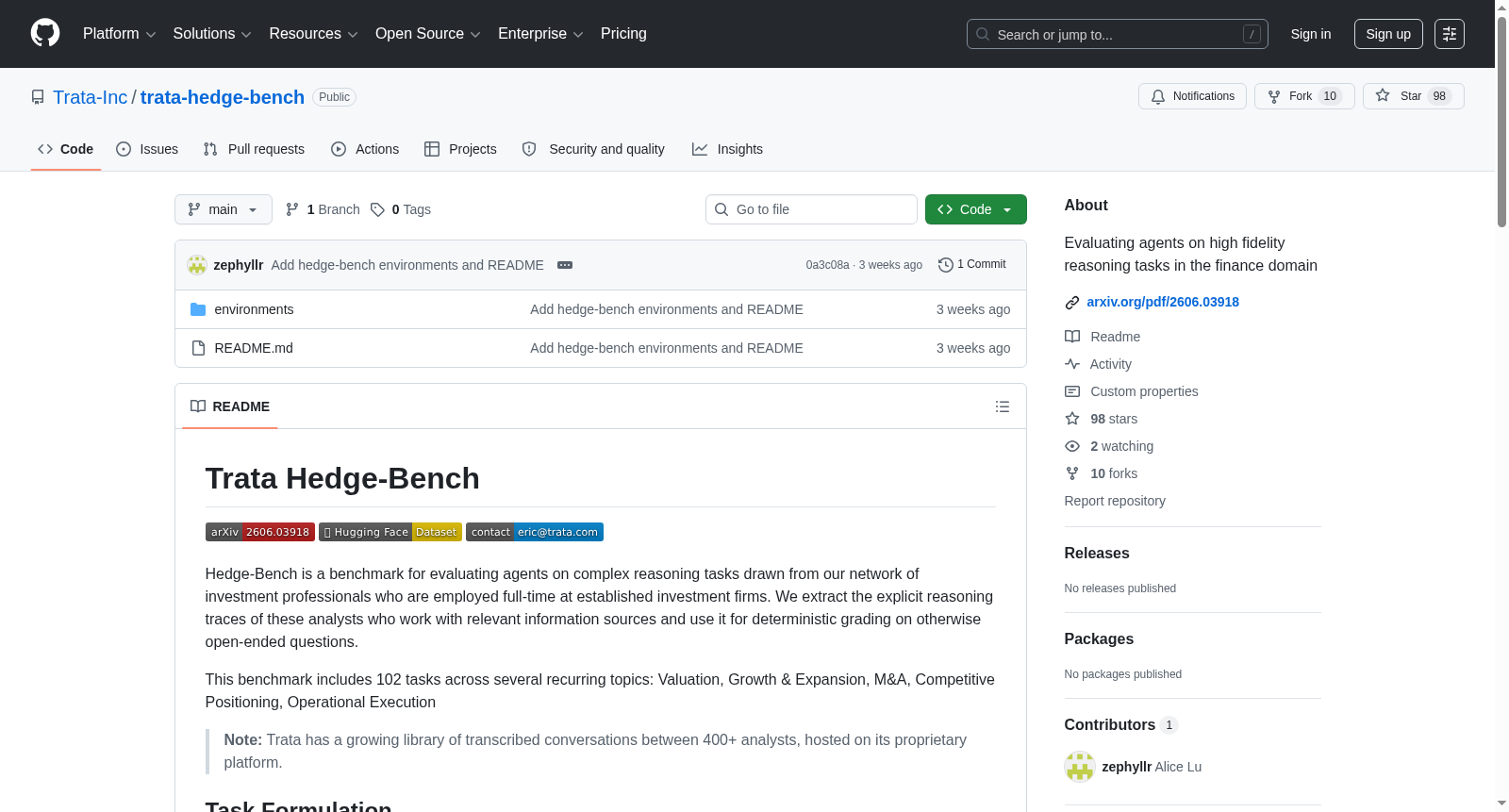The image size is (1509, 812).
Task: Switch to the Projects tab
Action: (460, 149)
